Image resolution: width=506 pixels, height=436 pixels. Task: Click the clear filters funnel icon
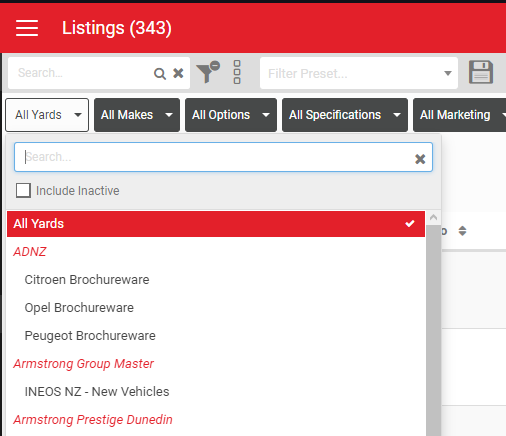208,72
